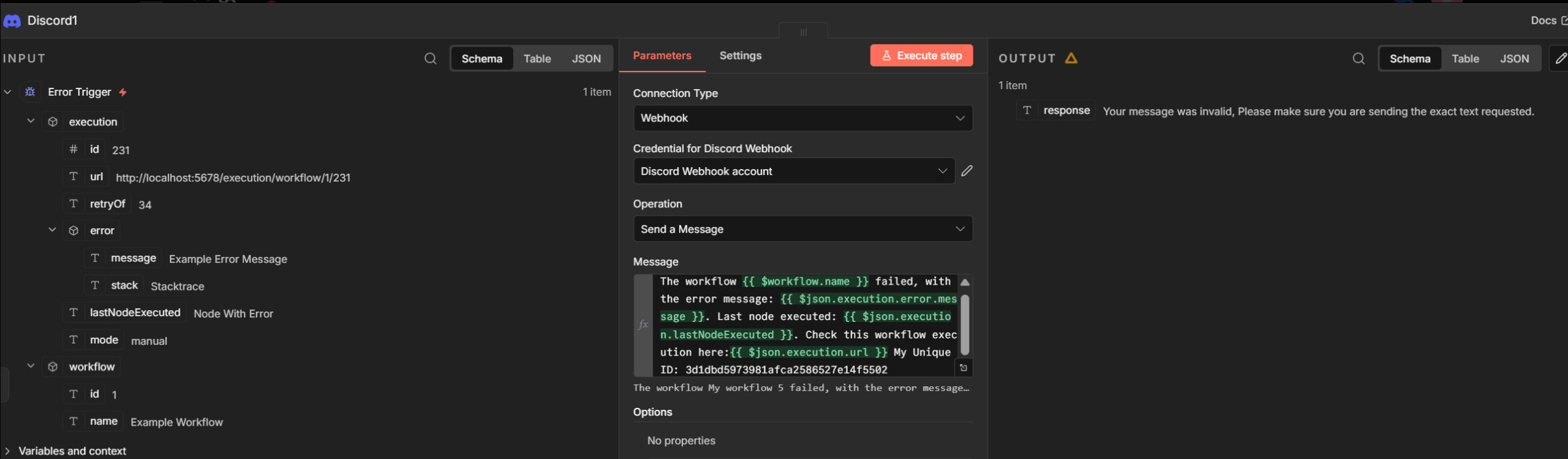Click the pencil icon to edit Discord credential

pos(966,171)
